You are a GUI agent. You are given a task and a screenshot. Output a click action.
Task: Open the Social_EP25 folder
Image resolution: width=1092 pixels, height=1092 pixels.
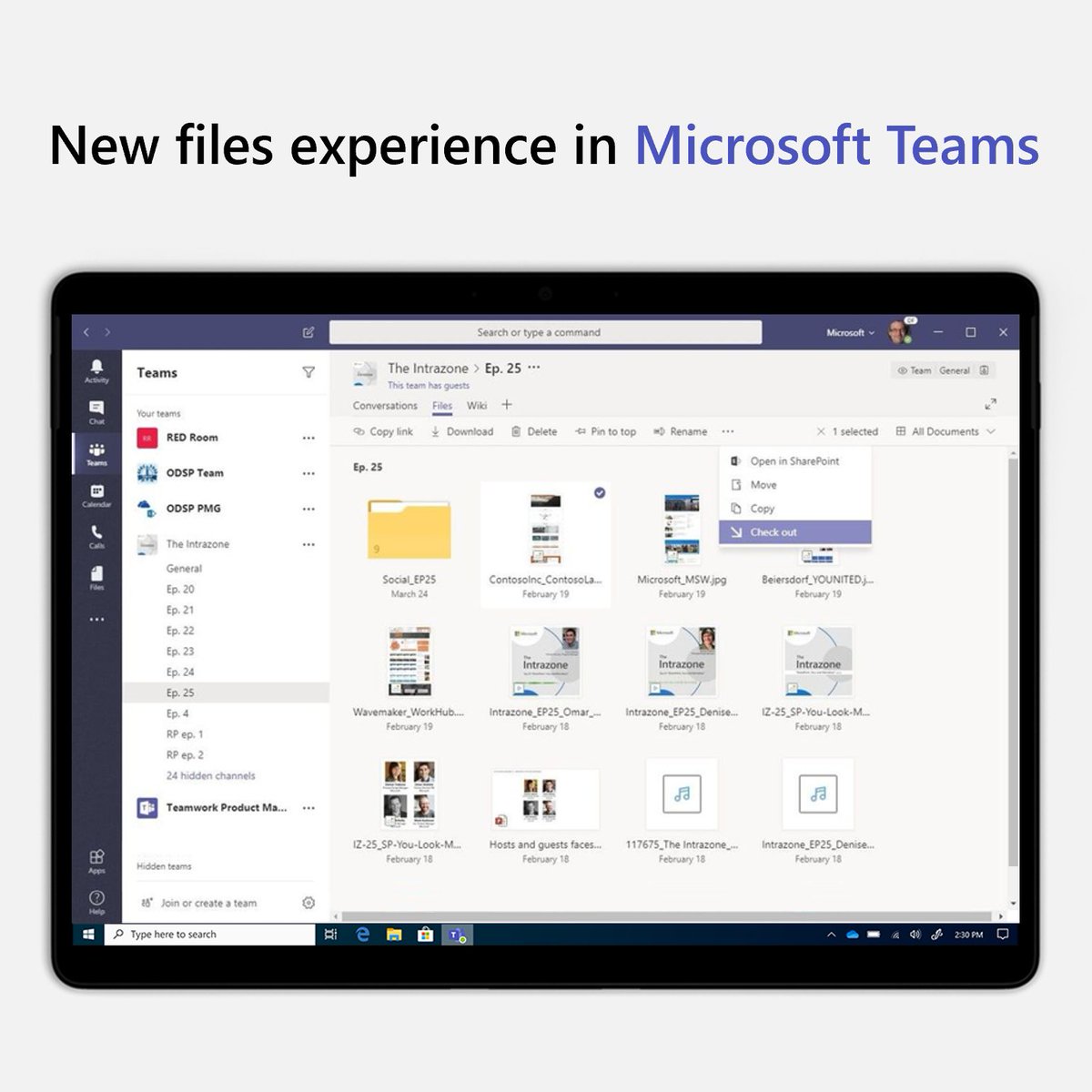pos(409,530)
